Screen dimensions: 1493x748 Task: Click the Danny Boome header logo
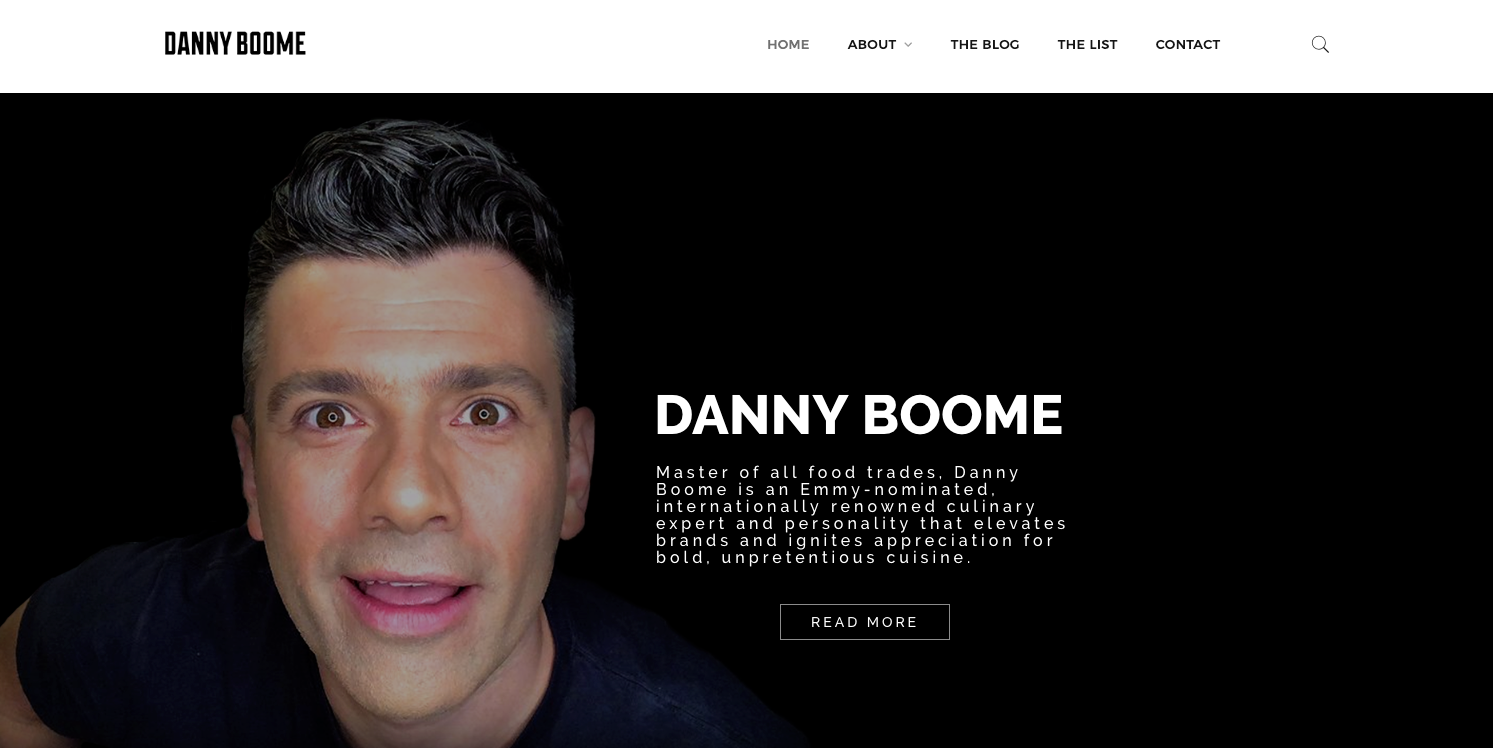click(x=235, y=43)
